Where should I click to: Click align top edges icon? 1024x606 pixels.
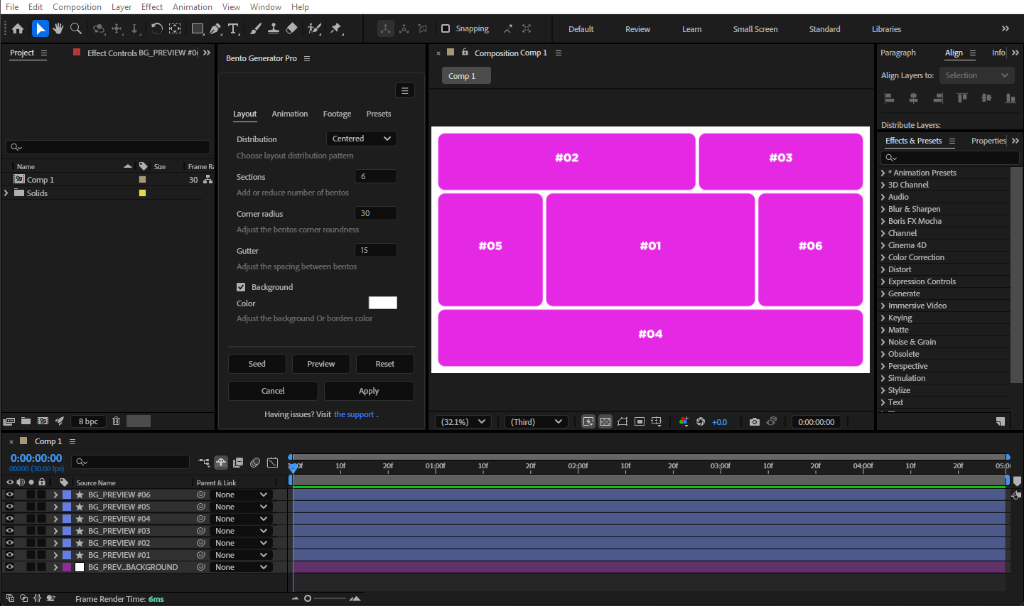962,98
